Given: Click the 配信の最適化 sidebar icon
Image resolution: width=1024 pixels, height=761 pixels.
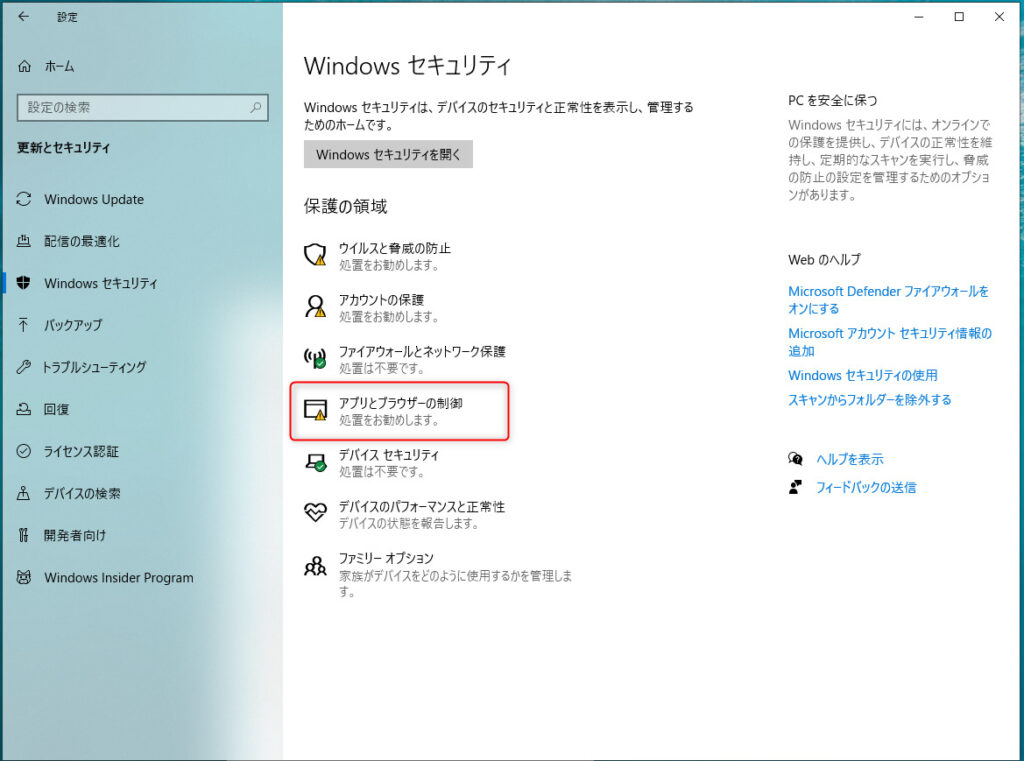Looking at the screenshot, I should click(x=24, y=241).
